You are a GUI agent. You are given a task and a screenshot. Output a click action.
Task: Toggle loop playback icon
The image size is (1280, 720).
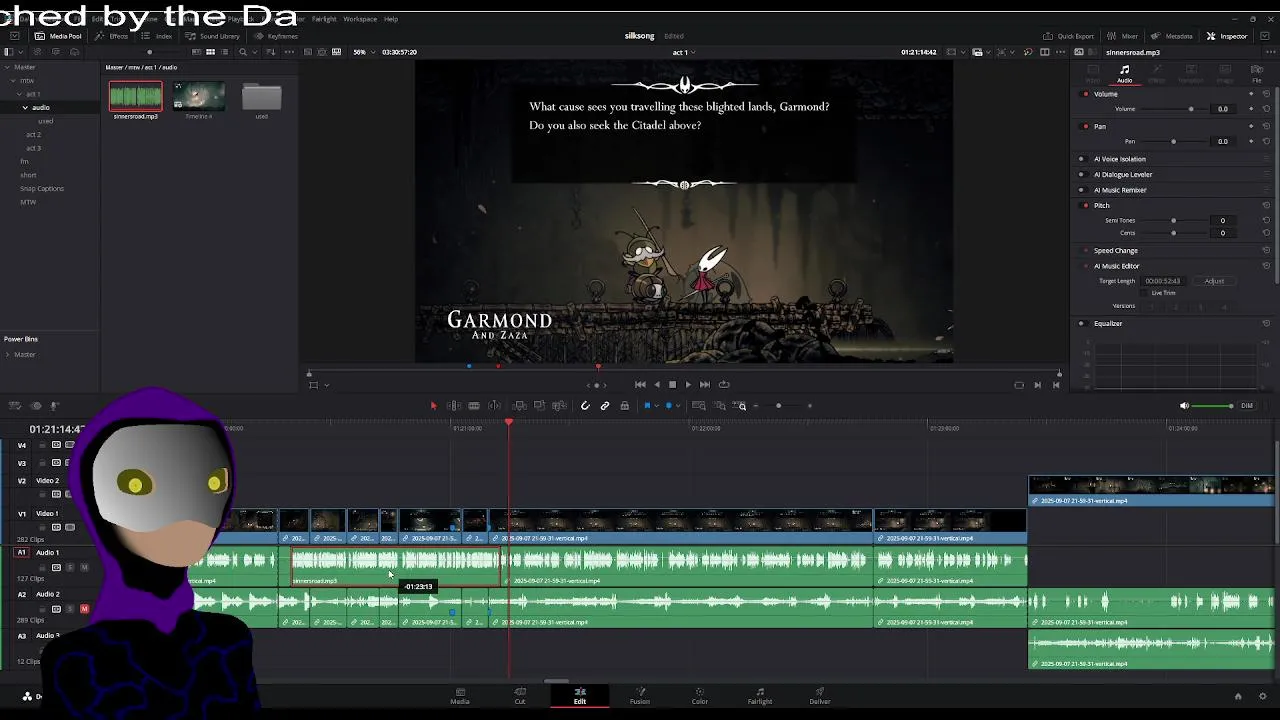(x=723, y=384)
